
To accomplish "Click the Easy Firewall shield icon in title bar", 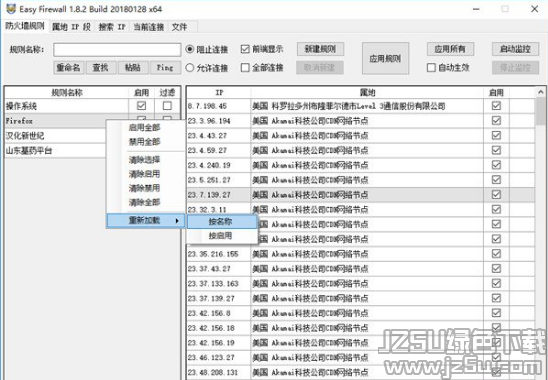I will [x=11, y=9].
